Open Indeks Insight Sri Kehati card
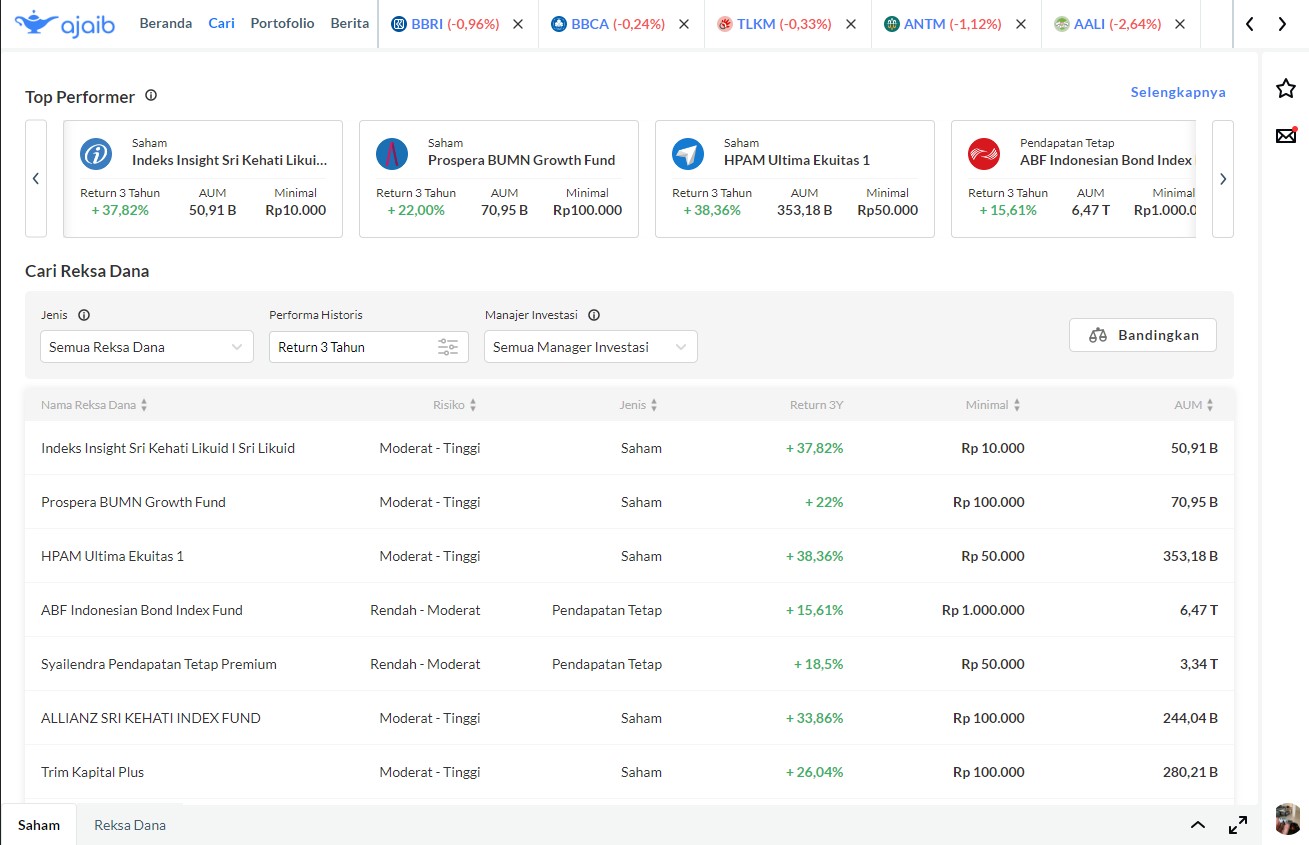The height and width of the screenshot is (845, 1309). point(203,179)
